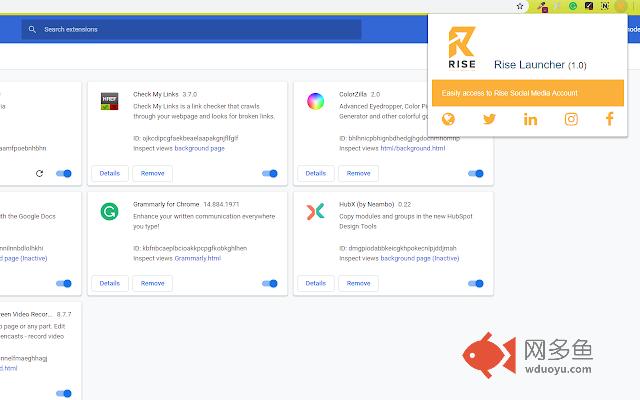Image resolution: width=640 pixels, height=400 pixels.
Task: Click the Grammarly description text
Action: [x=204, y=221]
